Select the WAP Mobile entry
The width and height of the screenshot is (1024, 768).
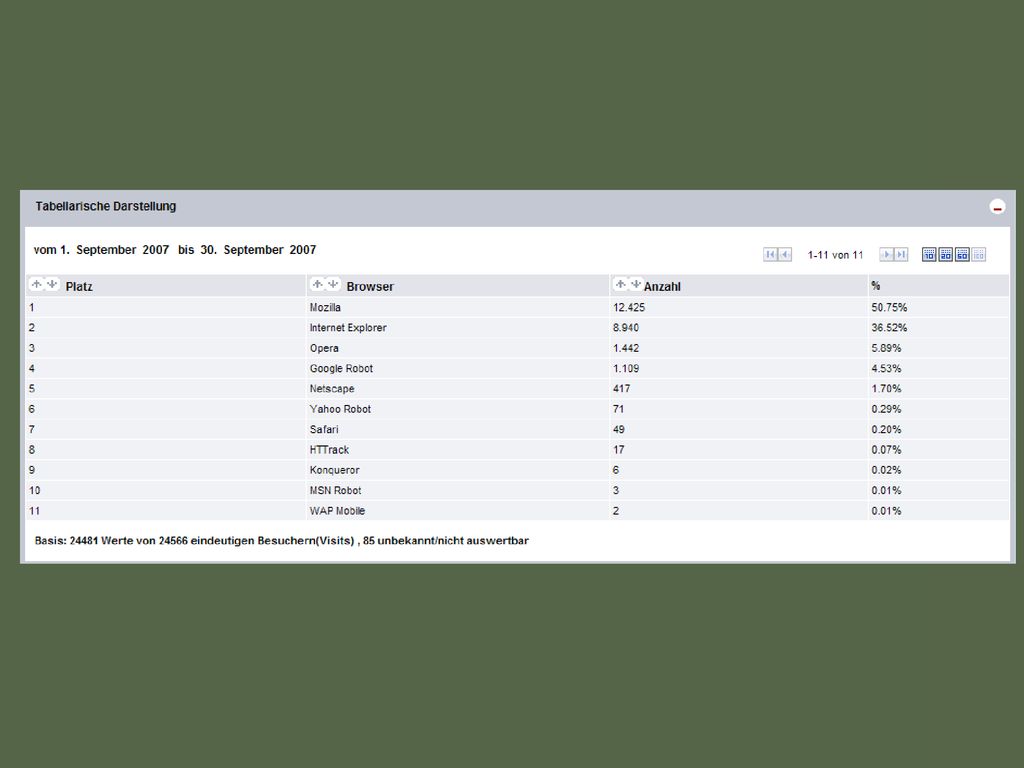click(337, 511)
